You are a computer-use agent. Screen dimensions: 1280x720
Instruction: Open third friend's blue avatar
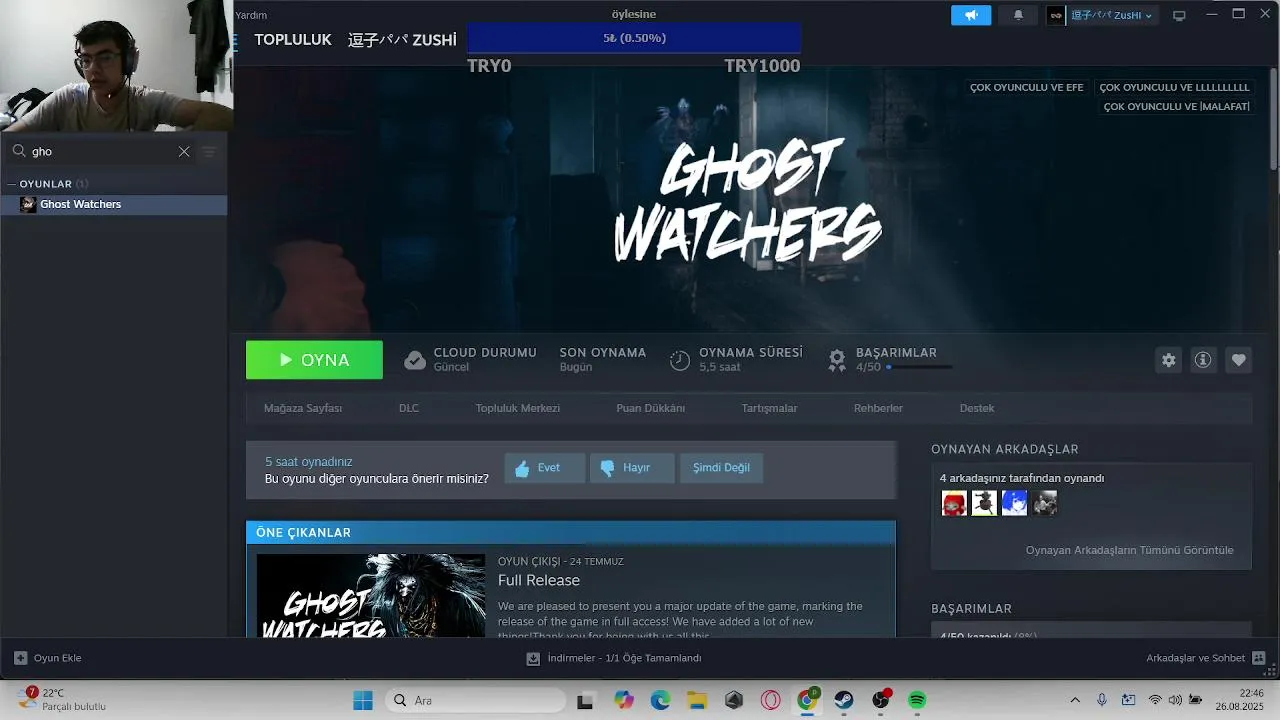(1014, 503)
